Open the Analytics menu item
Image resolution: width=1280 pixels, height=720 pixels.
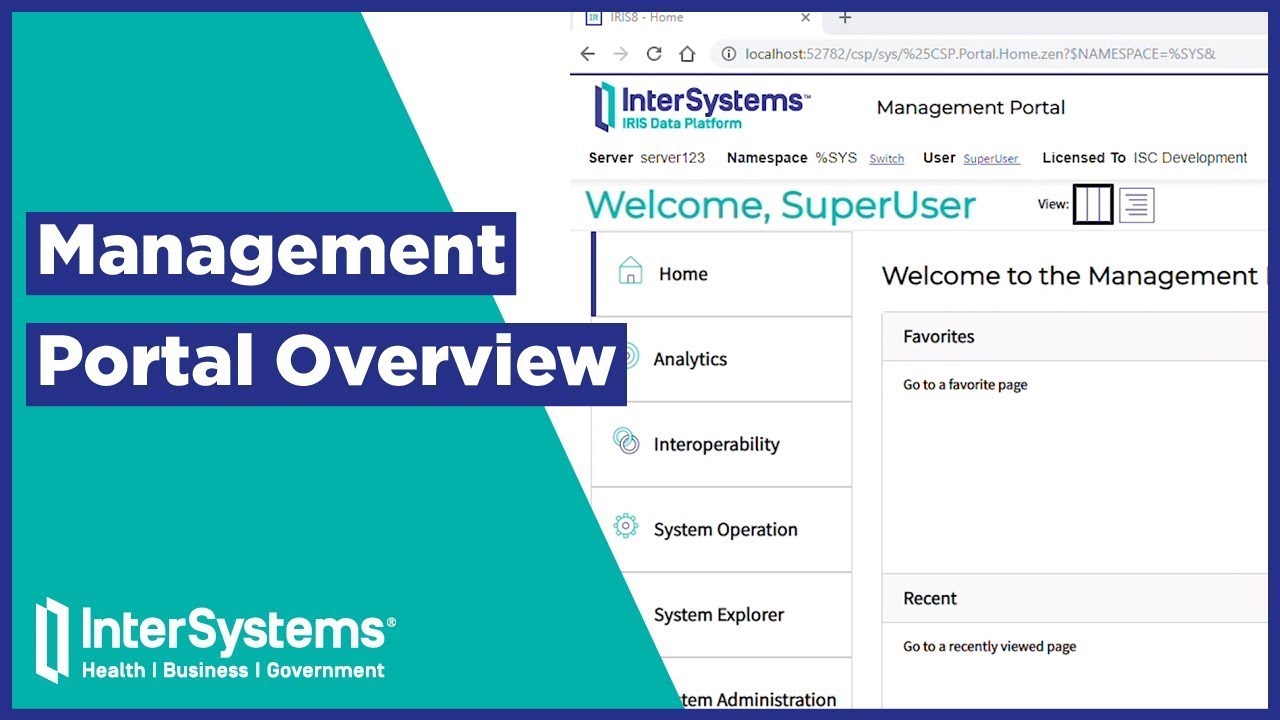pyautogui.click(x=721, y=359)
